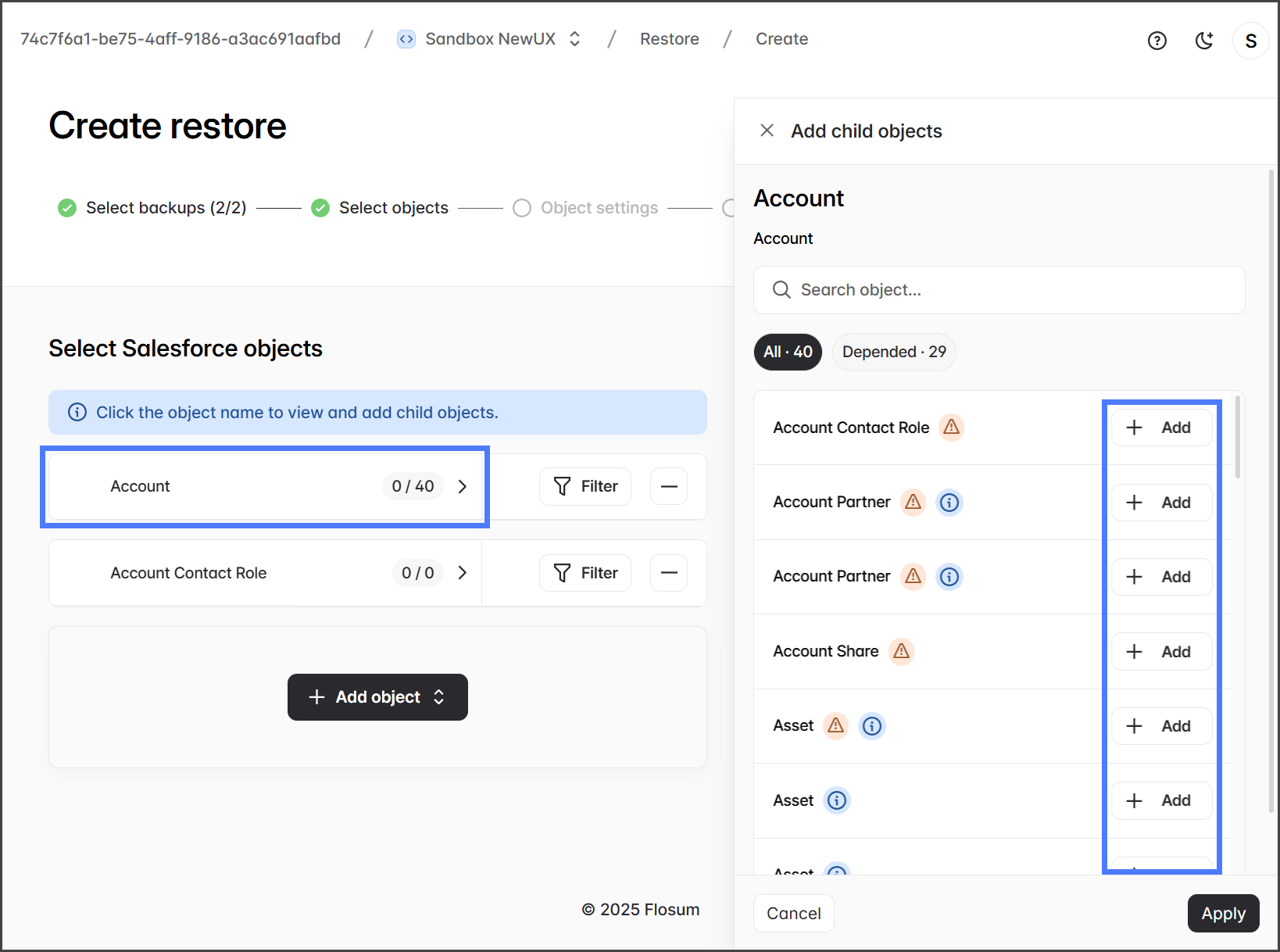Open the user avatar S menu
The height and width of the screenshot is (952, 1280).
point(1250,41)
